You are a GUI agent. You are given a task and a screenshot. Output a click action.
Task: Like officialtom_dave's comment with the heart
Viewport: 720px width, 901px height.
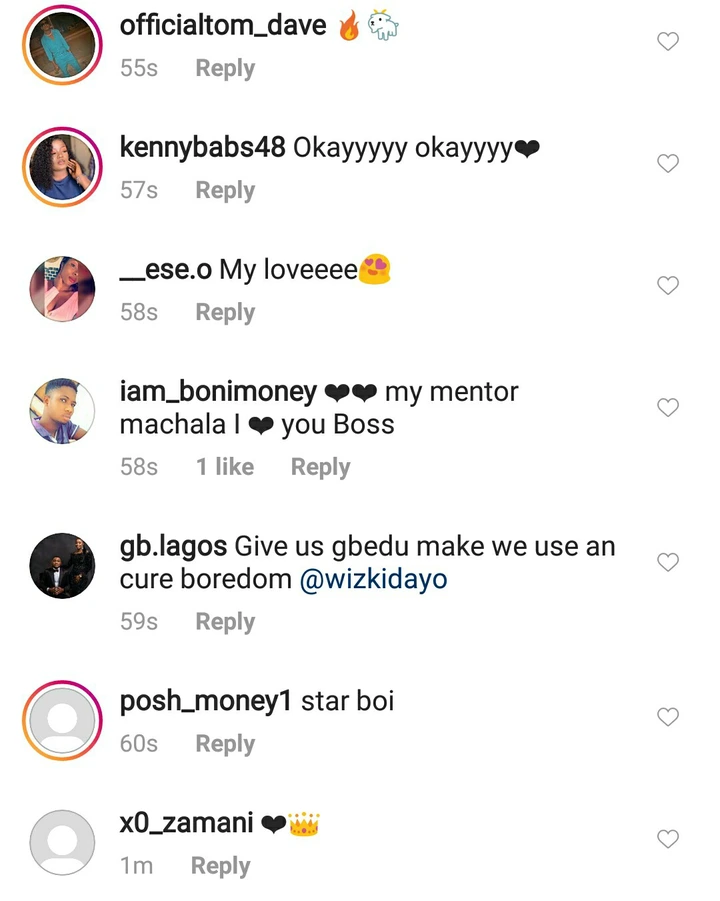click(x=667, y=41)
